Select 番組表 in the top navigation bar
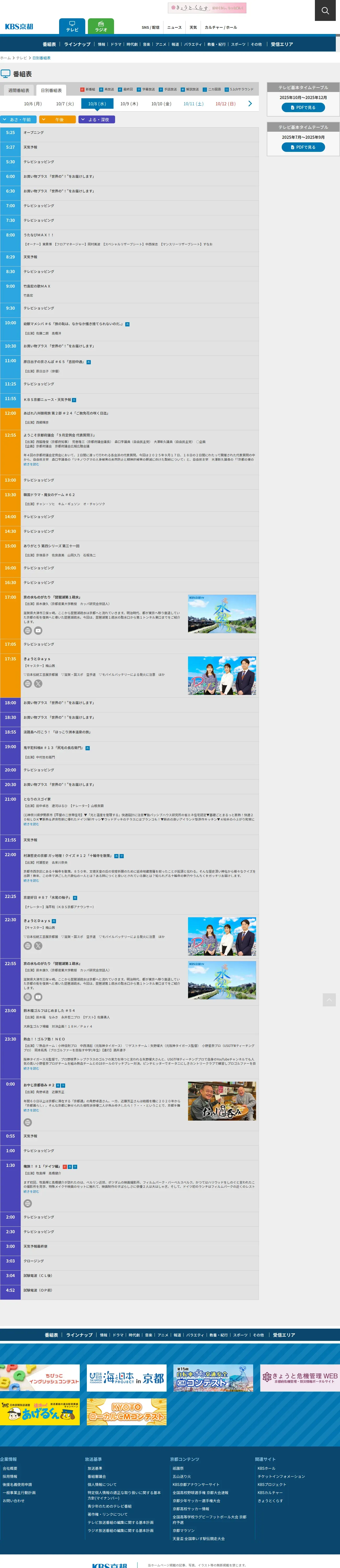 point(49,44)
